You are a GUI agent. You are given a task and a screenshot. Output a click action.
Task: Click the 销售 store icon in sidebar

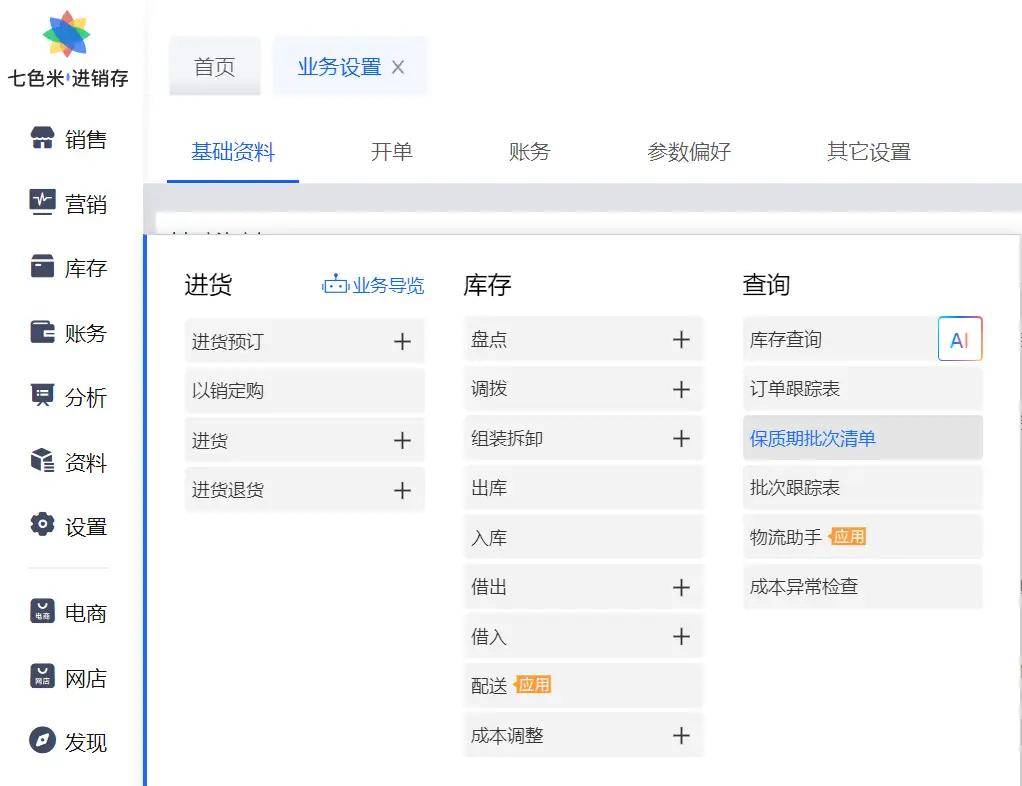click(42, 139)
